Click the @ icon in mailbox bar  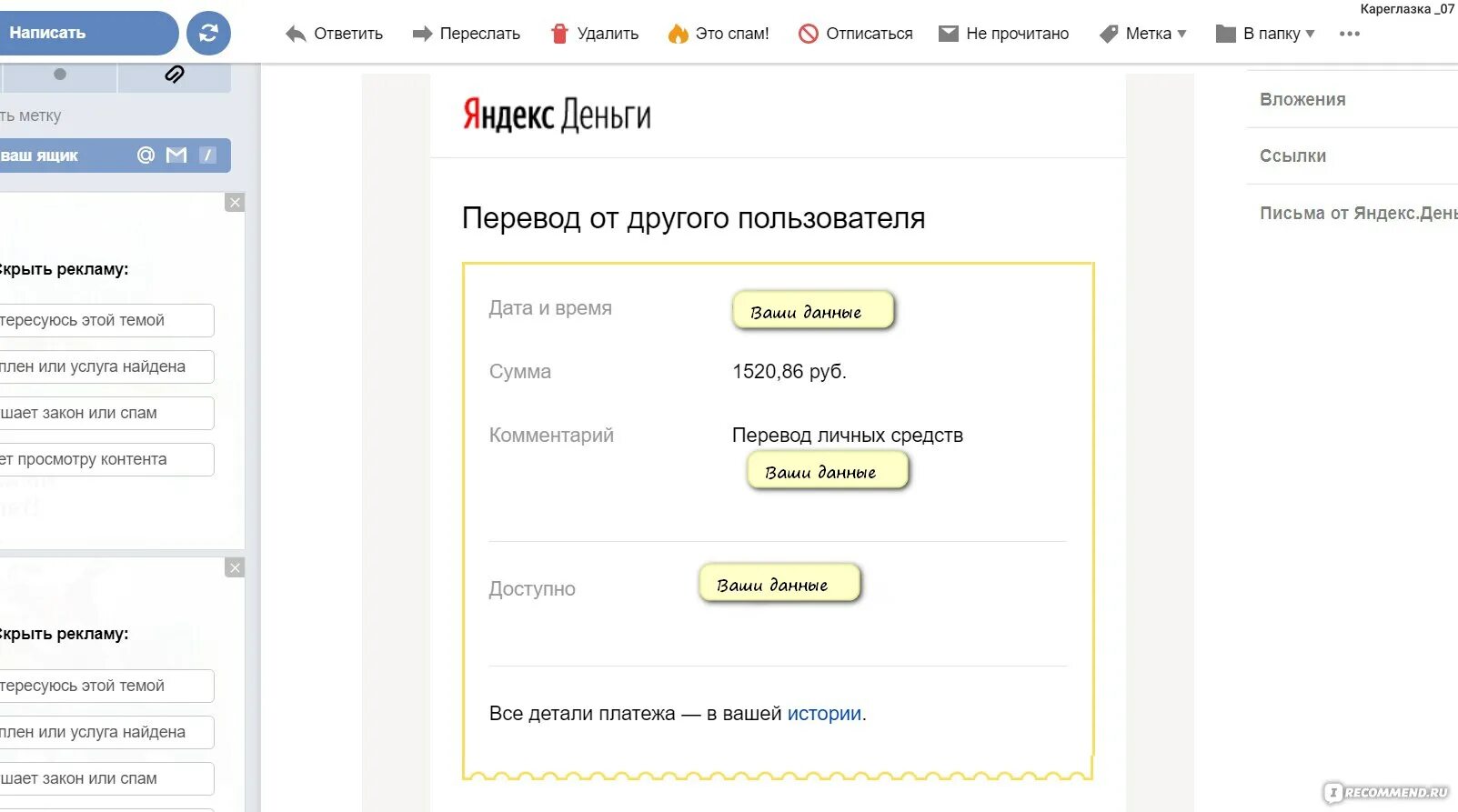click(146, 155)
